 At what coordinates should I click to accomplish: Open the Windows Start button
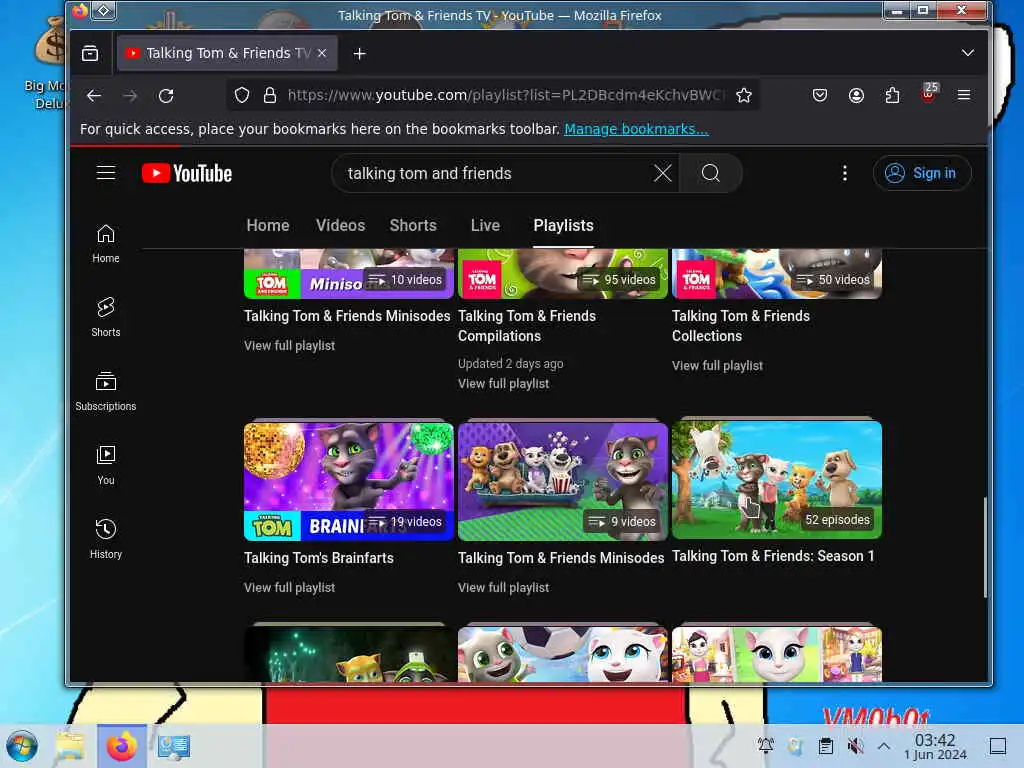[x=22, y=746]
